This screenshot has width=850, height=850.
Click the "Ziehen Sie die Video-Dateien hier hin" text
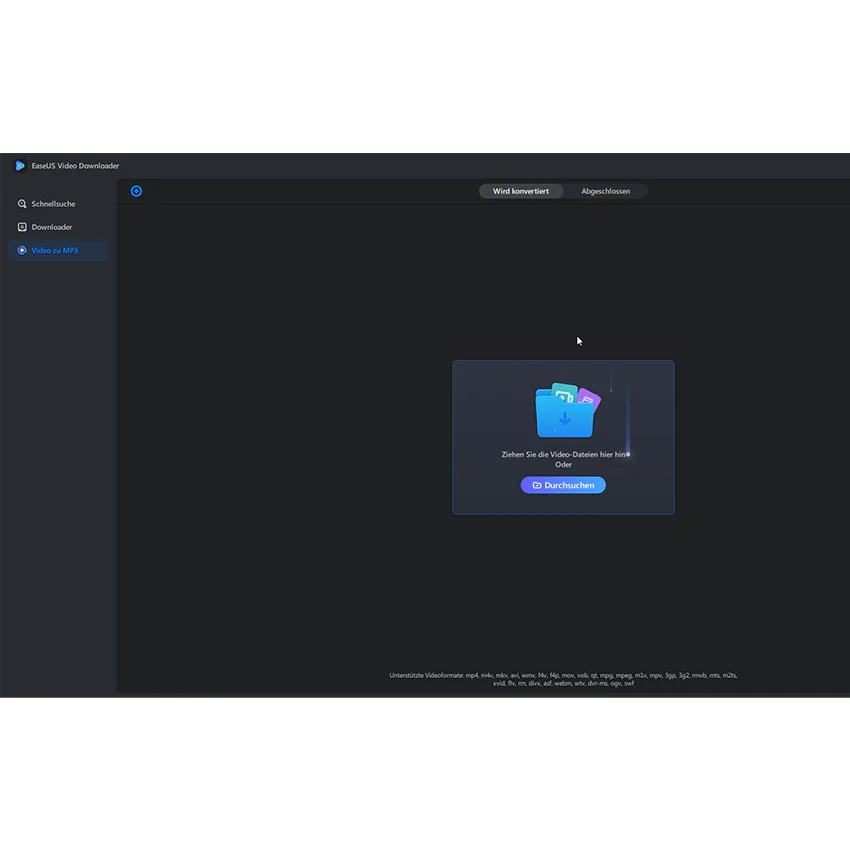click(x=563, y=455)
